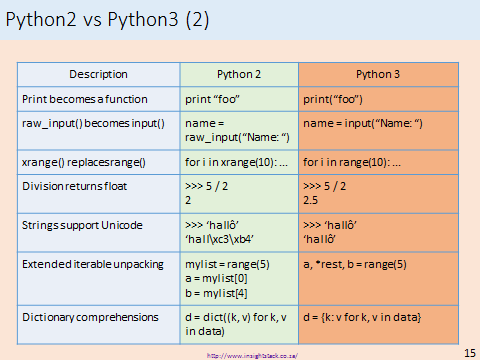Click the 'Python 3' column header
480x360 pixels.
pyautogui.click(x=378, y=74)
